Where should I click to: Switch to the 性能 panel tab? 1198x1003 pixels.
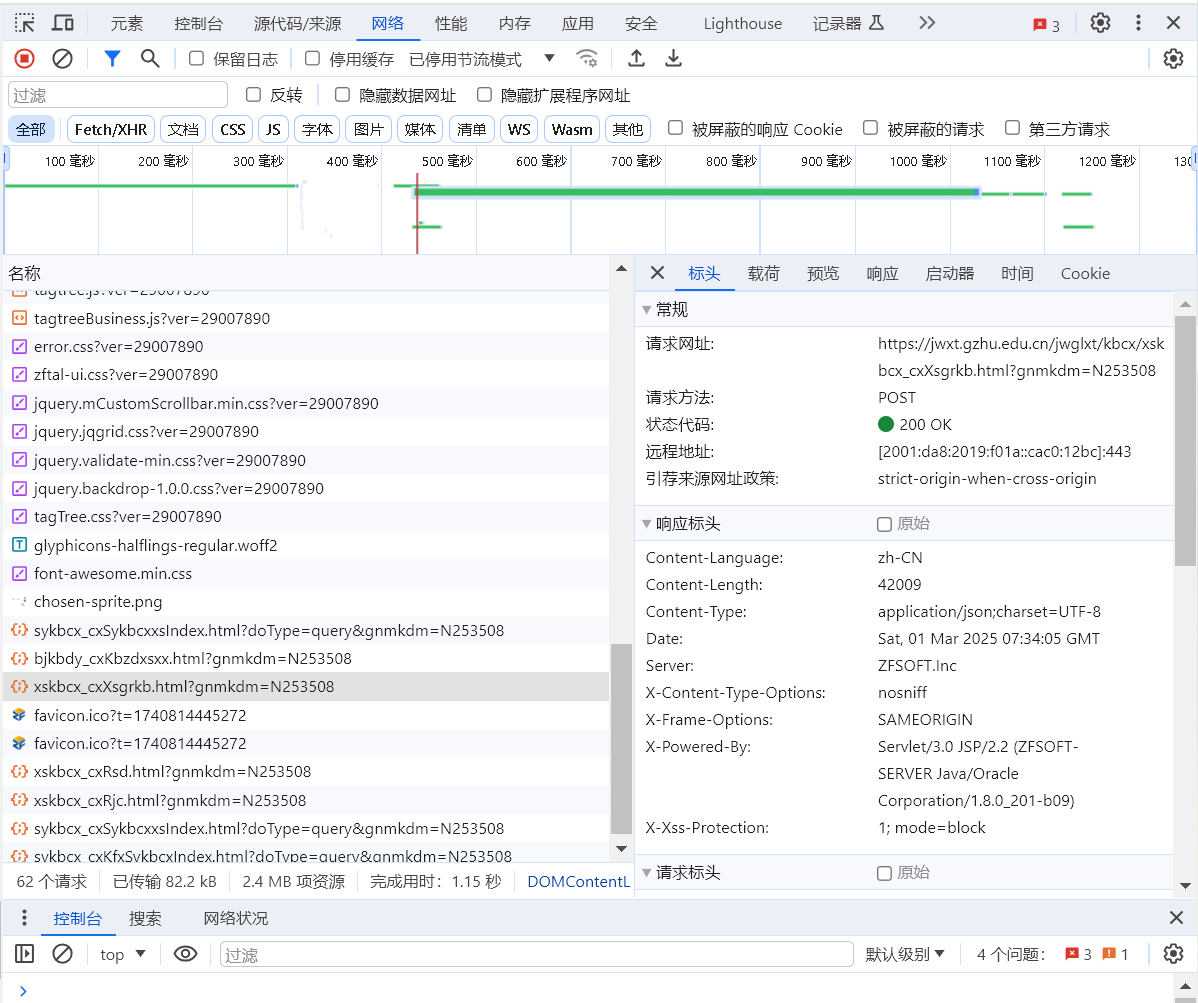coord(450,23)
